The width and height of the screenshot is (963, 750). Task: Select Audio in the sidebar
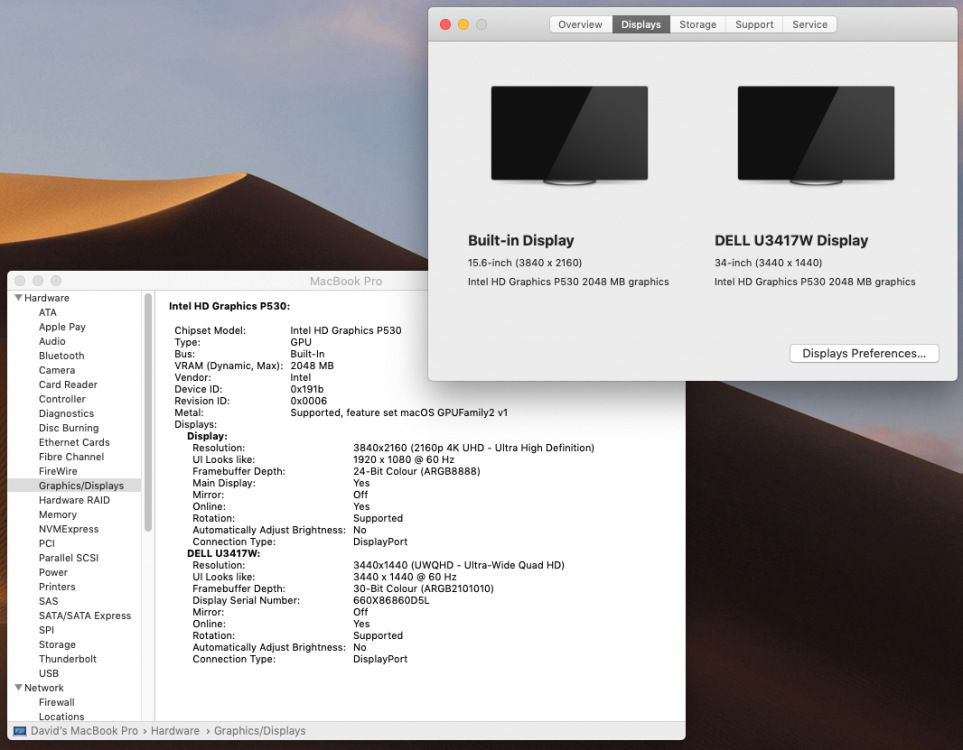pyautogui.click(x=52, y=341)
